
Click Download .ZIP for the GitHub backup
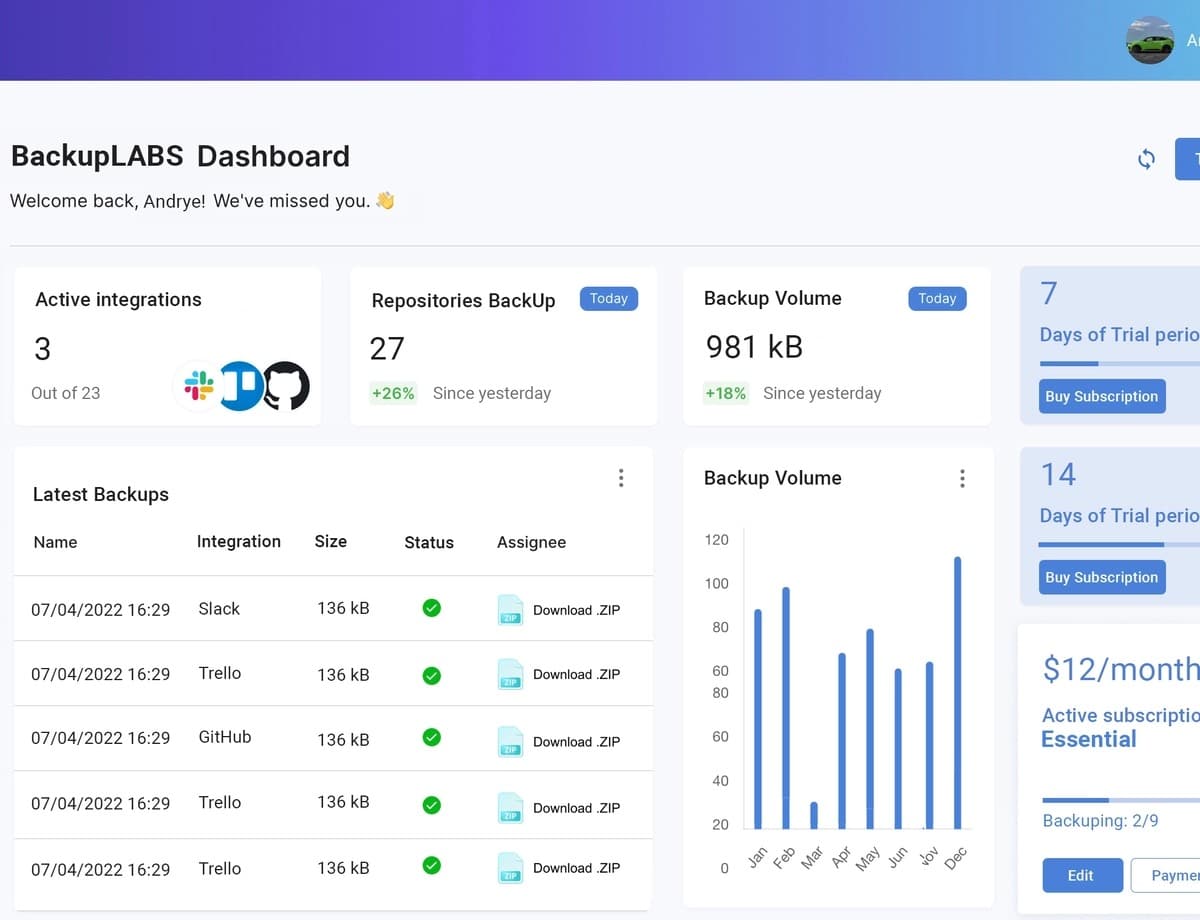(575, 741)
